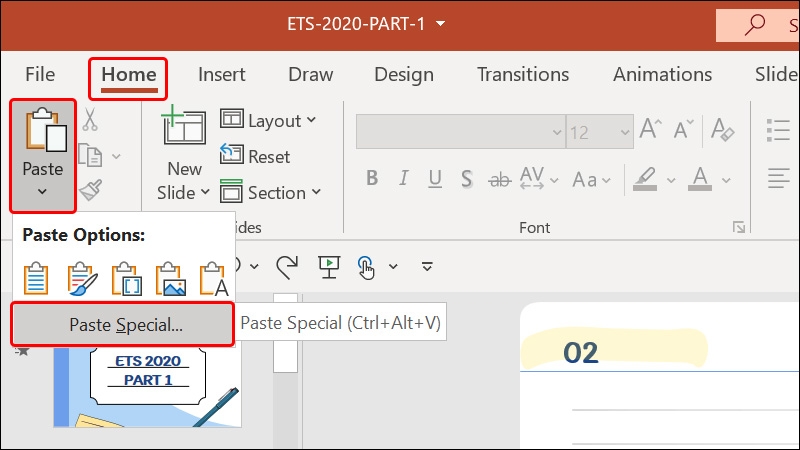The image size is (800, 450).
Task: Toggle strikethrough formatting
Action: point(499,180)
